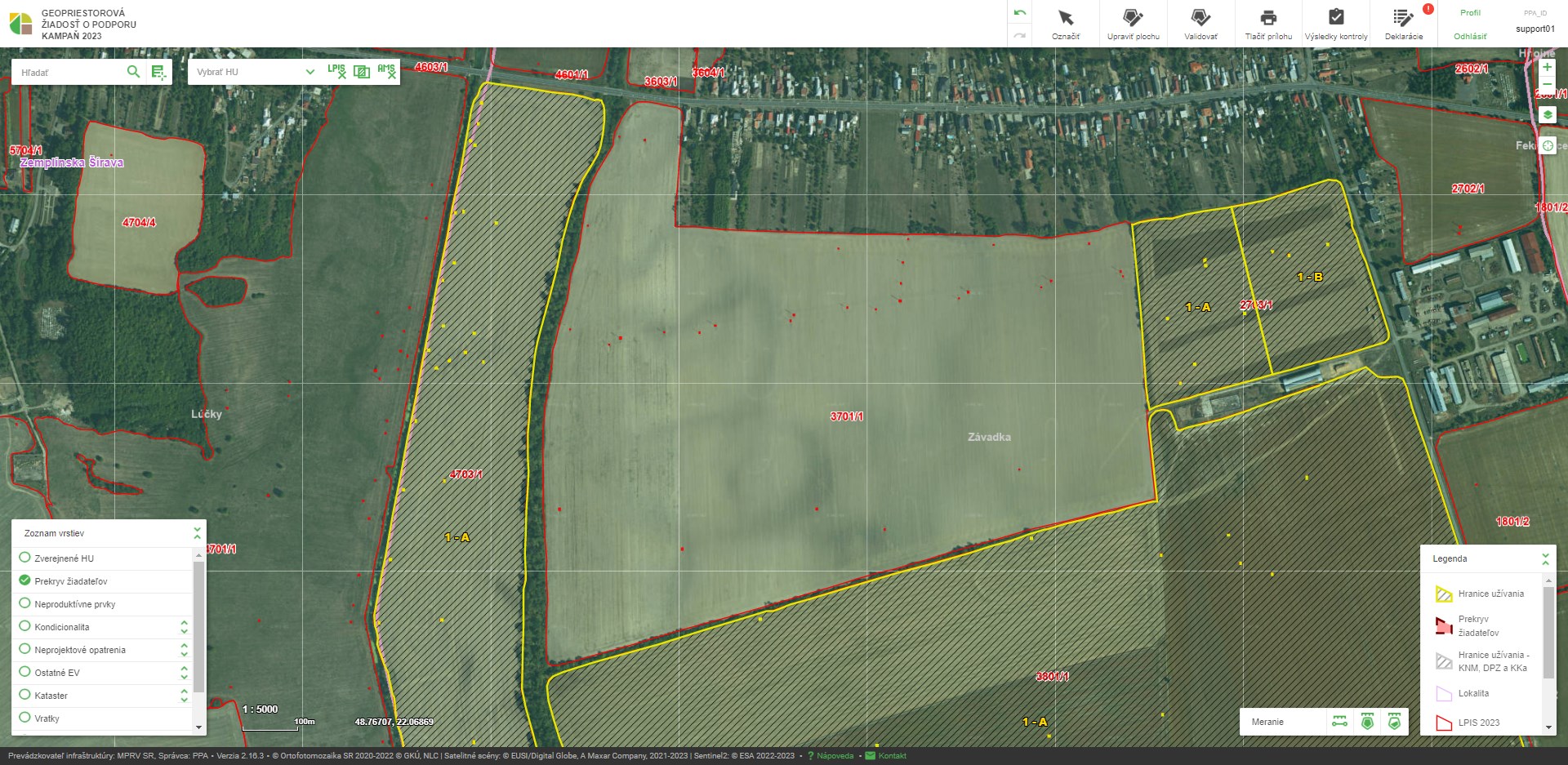Click the support01 username text
The height and width of the screenshot is (765, 1568).
tap(1535, 29)
